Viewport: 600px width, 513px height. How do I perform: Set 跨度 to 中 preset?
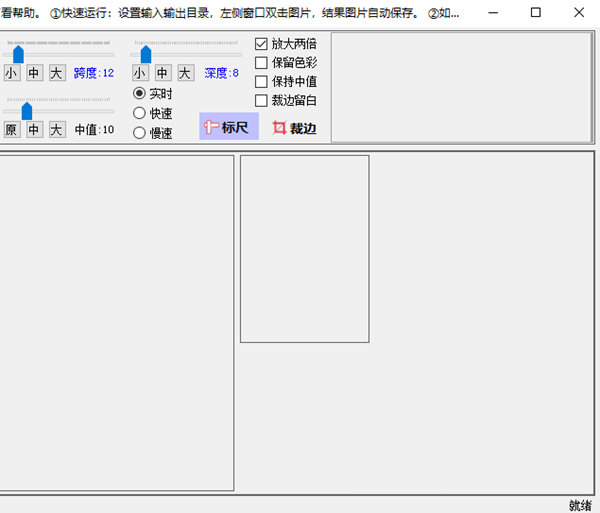click(x=34, y=73)
